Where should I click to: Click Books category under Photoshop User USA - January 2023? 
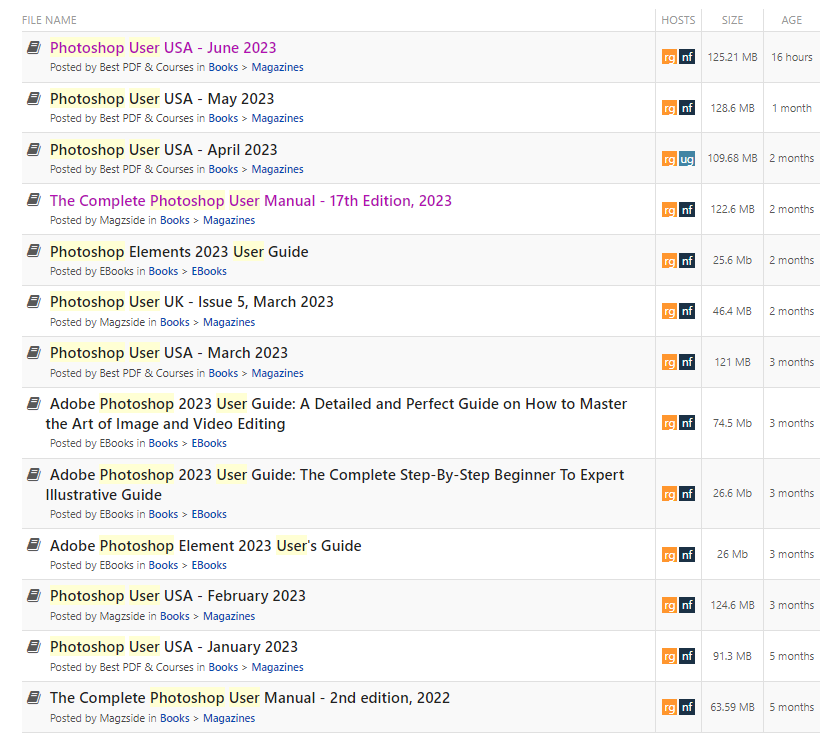[x=223, y=667]
